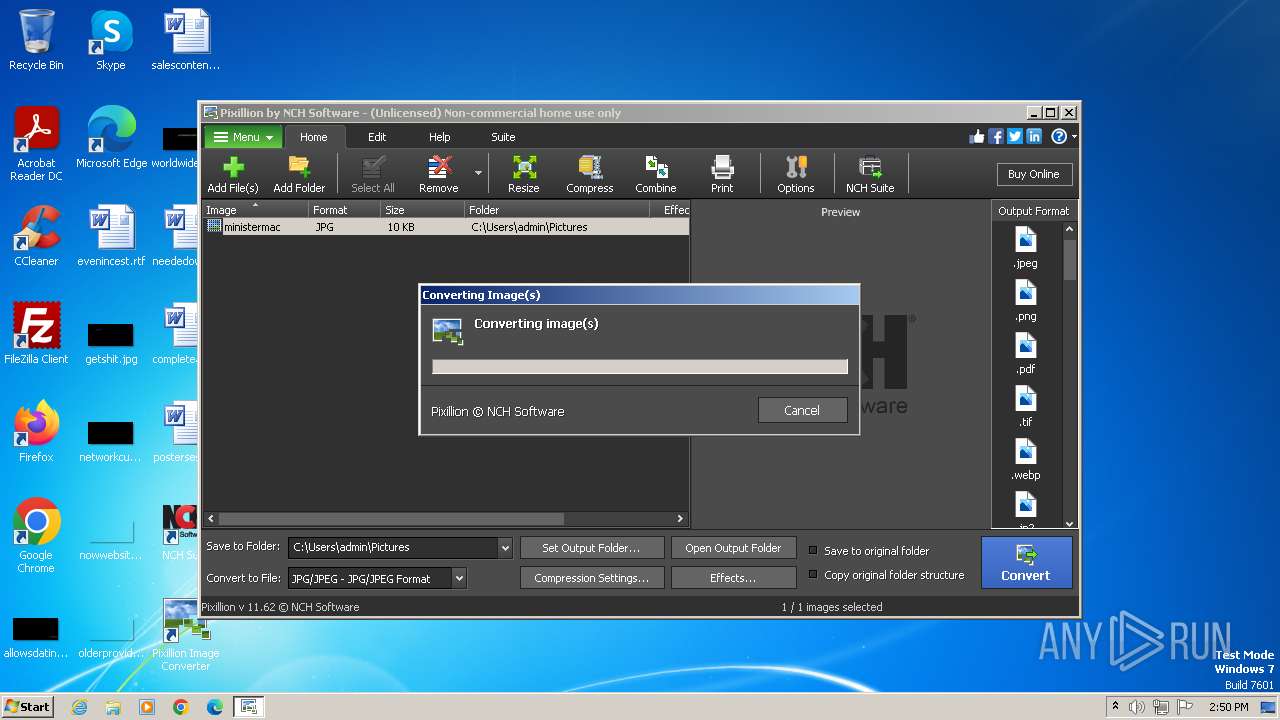The image size is (1280, 720).
Task: Open the Compress tool
Action: [590, 175]
